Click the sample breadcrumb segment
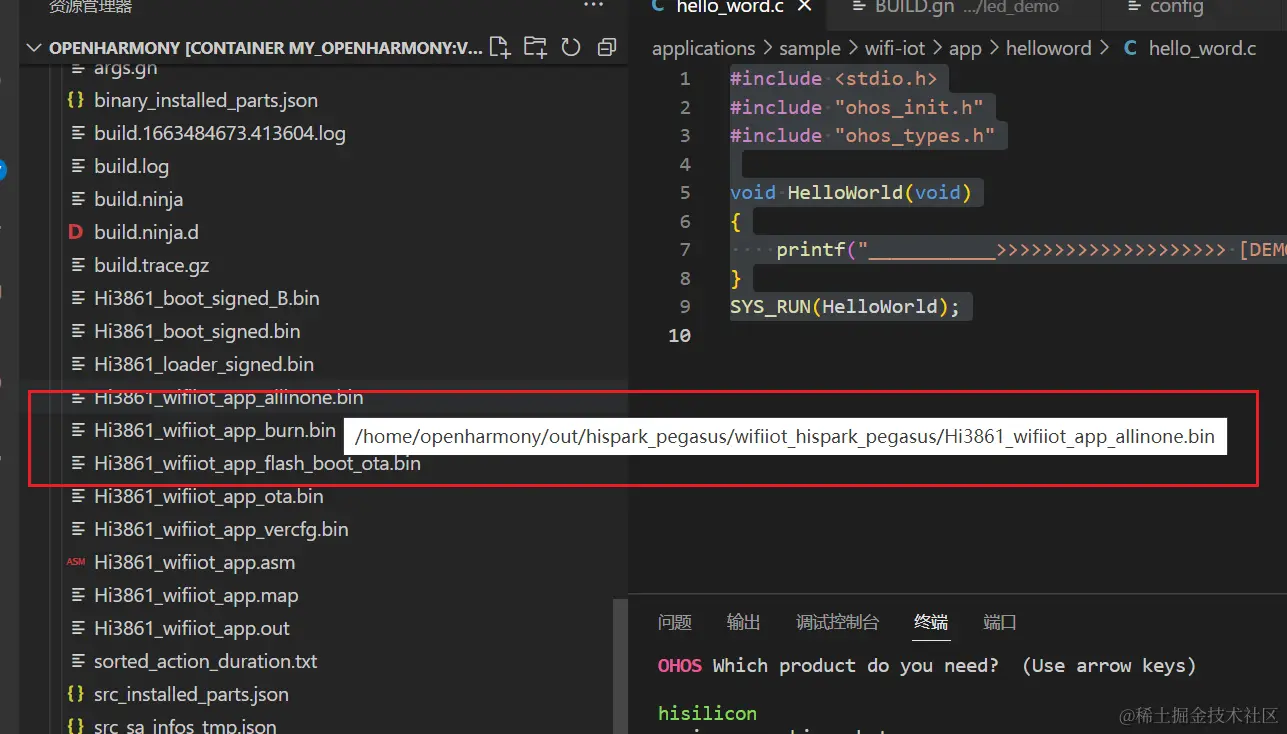The width and height of the screenshot is (1287, 734). tap(810, 48)
